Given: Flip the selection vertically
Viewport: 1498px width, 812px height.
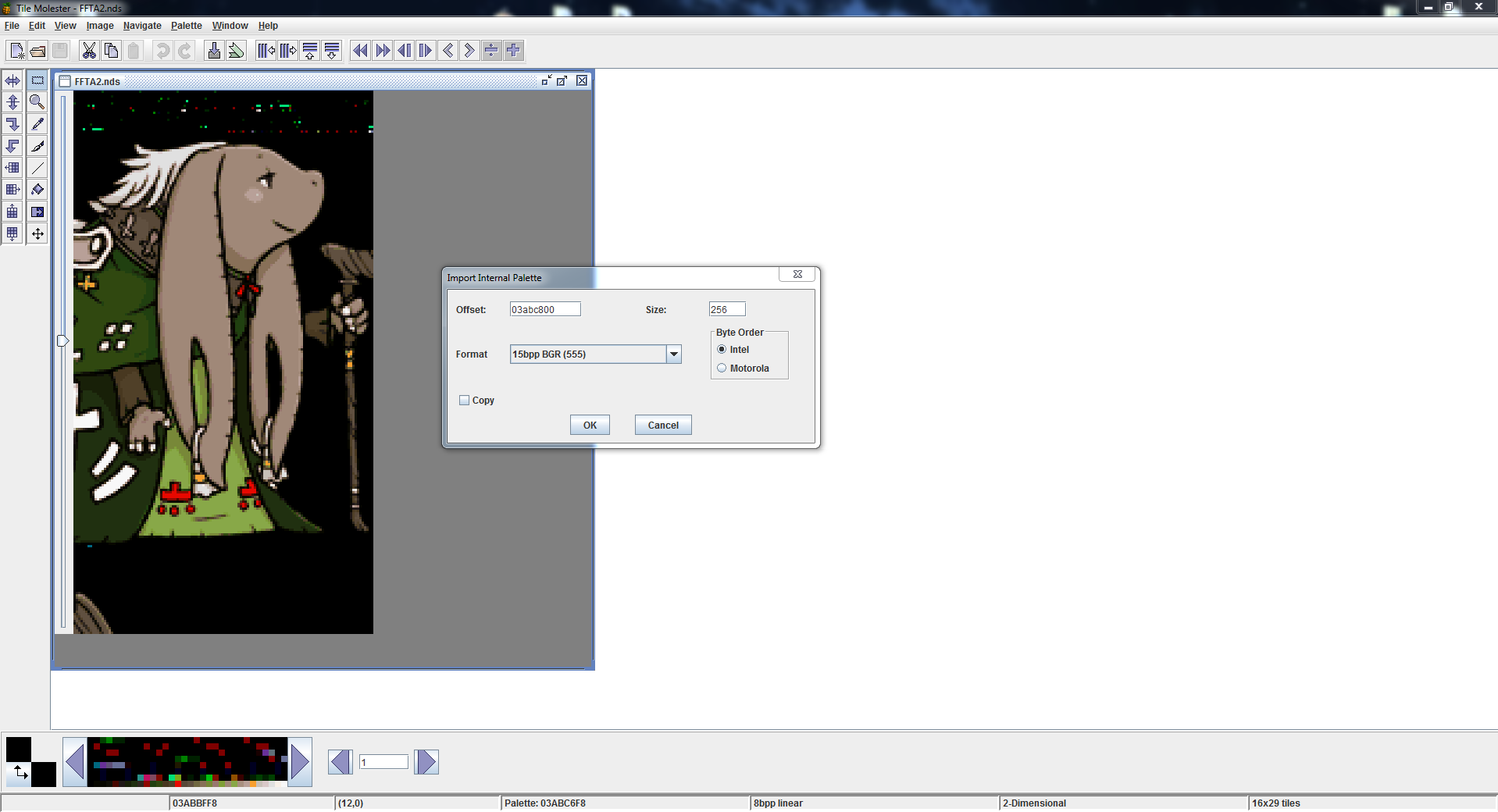Looking at the screenshot, I should pyautogui.click(x=12, y=102).
